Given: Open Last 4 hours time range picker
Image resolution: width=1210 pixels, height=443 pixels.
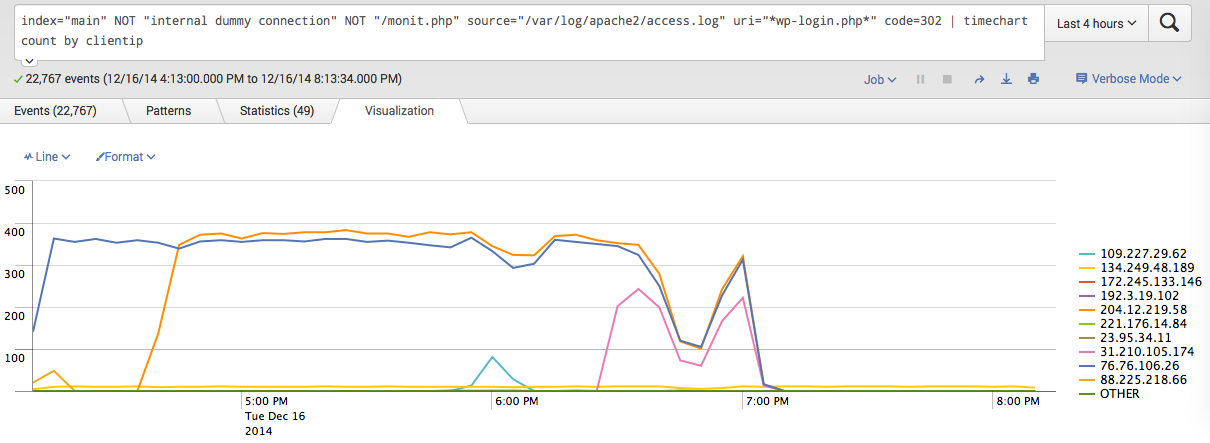Looking at the screenshot, I should 1096,23.
